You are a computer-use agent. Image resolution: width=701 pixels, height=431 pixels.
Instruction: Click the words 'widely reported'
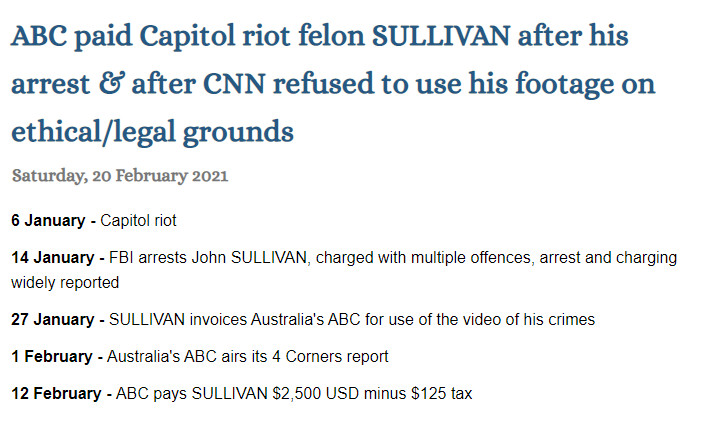[65, 283]
